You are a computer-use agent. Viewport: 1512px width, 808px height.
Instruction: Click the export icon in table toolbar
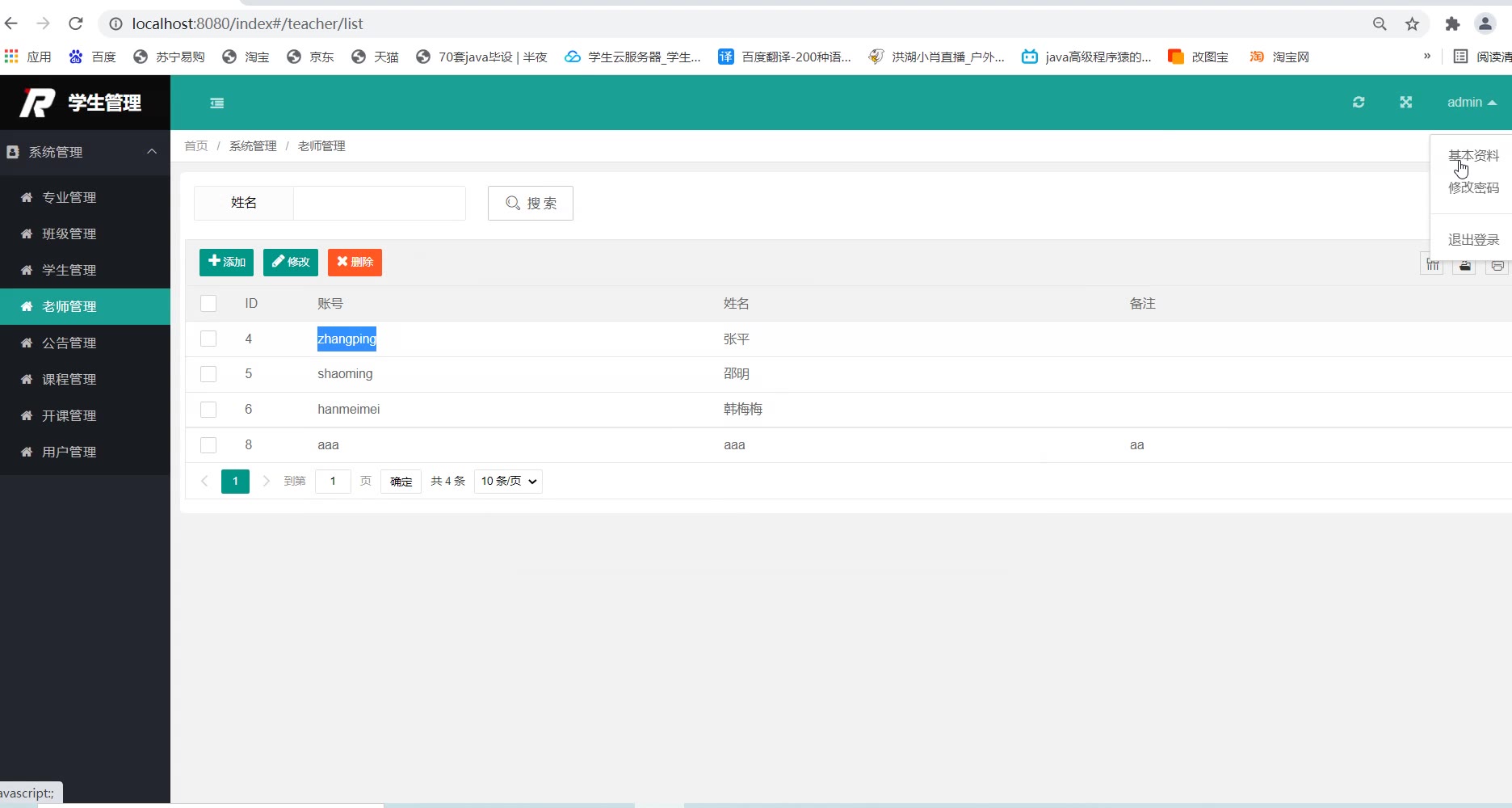pos(1464,266)
